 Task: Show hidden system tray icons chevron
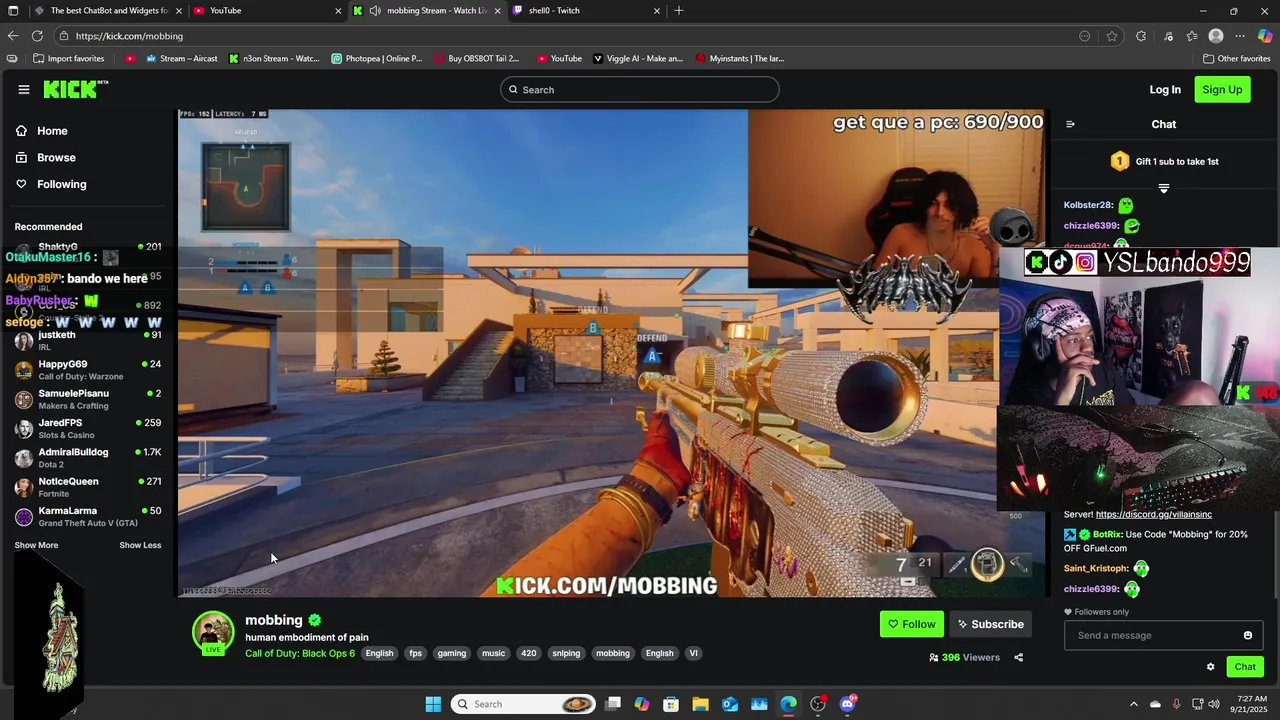[1133, 704]
